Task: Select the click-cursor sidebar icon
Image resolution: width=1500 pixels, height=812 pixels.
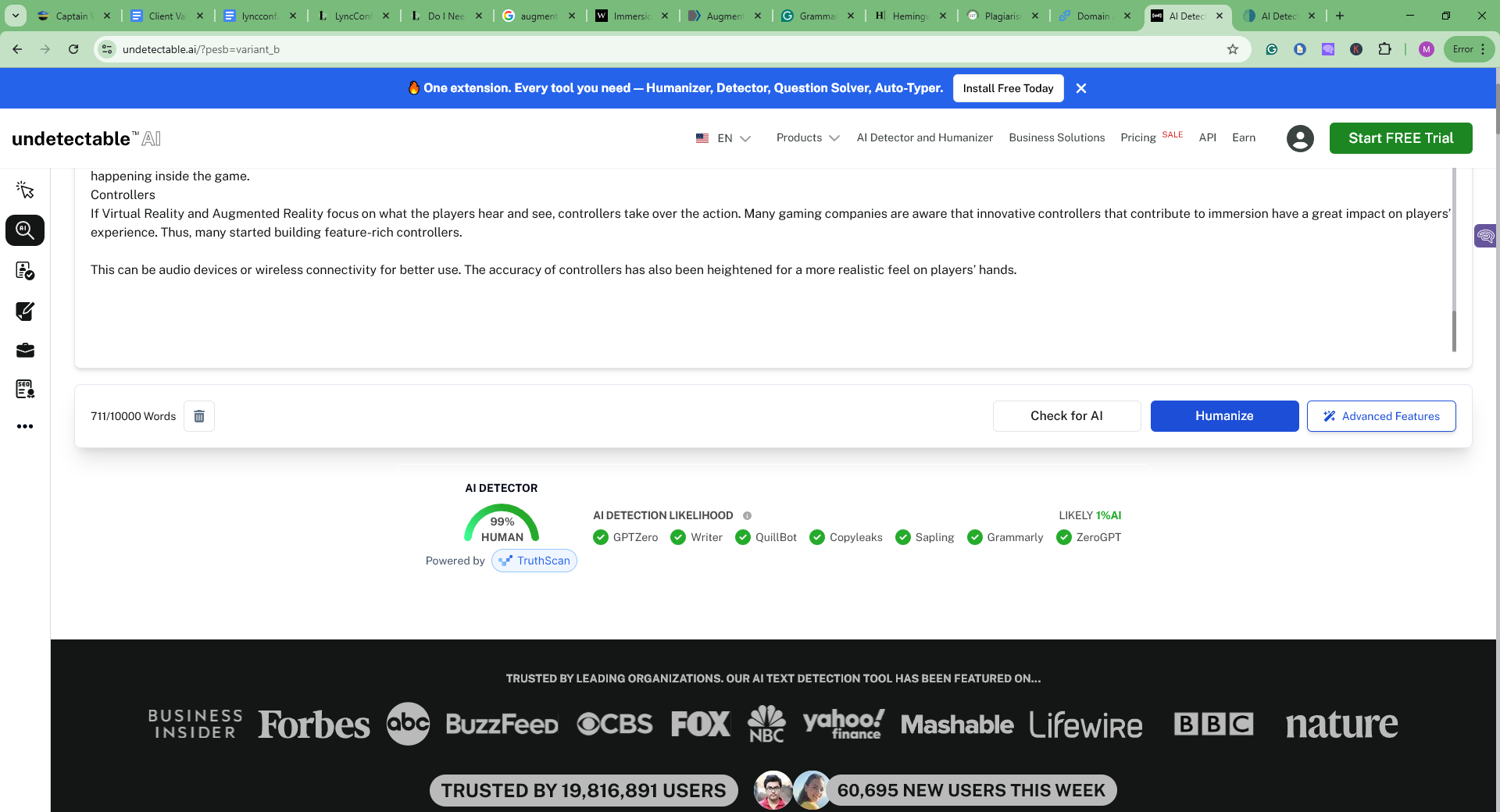Action: 25,190
